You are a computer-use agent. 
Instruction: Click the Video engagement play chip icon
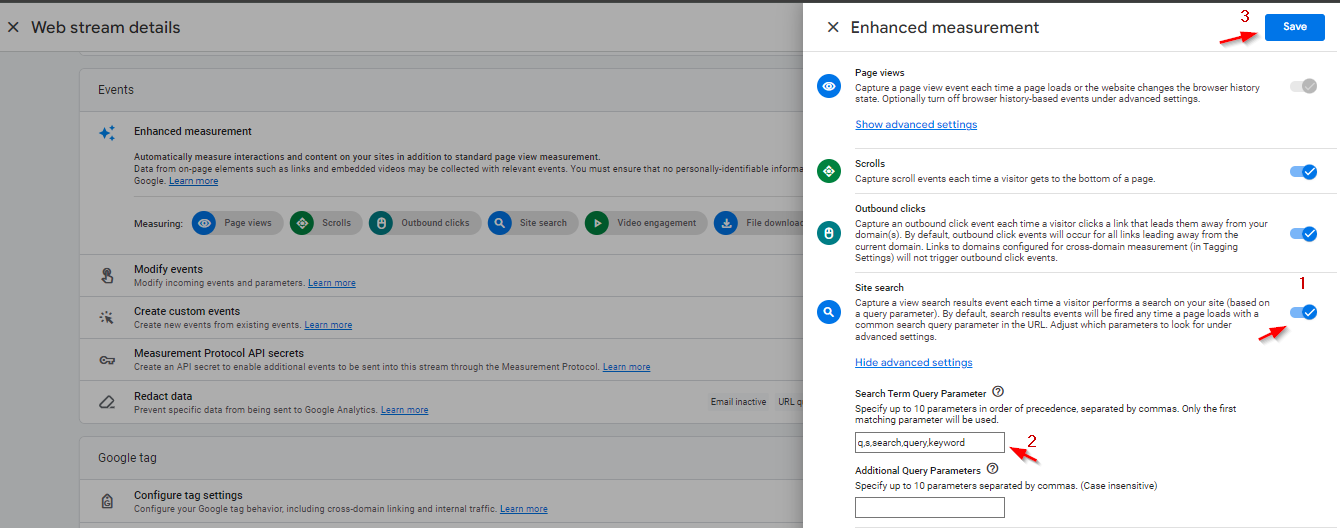(596, 223)
